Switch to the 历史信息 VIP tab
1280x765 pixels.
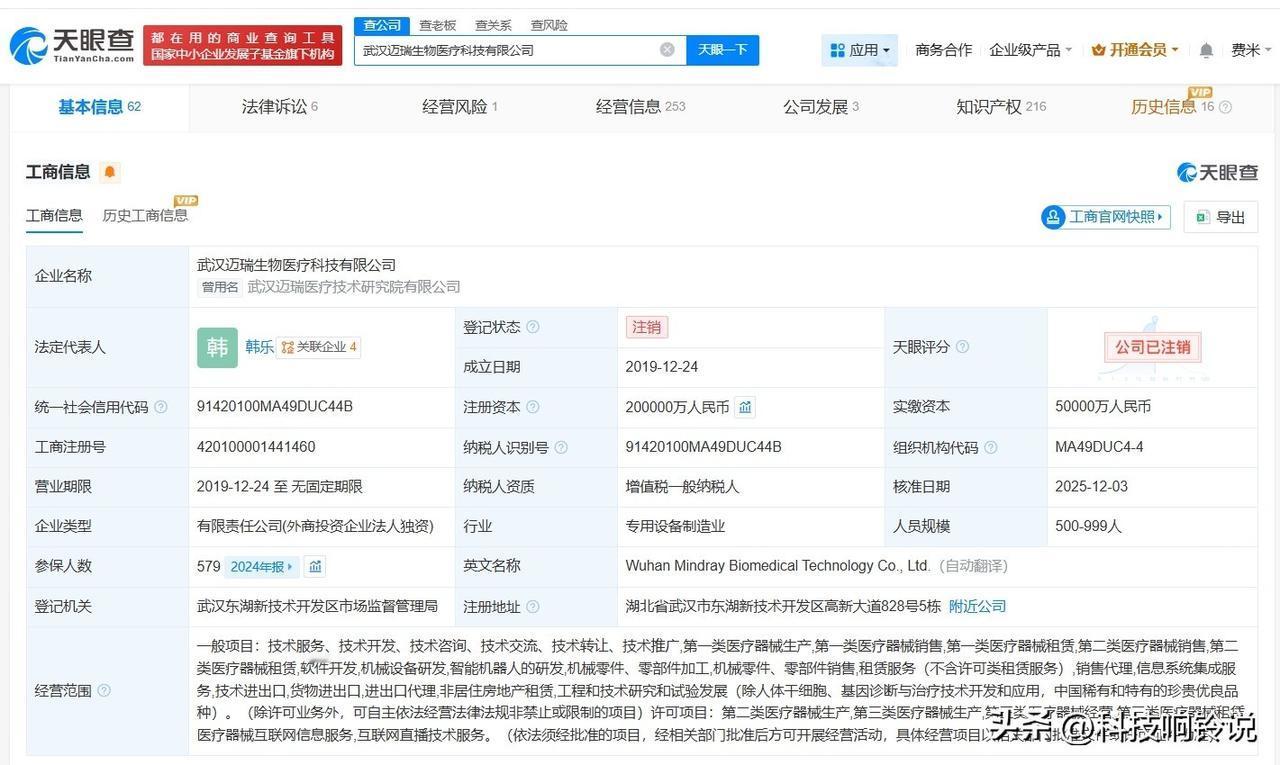[x=1172, y=107]
